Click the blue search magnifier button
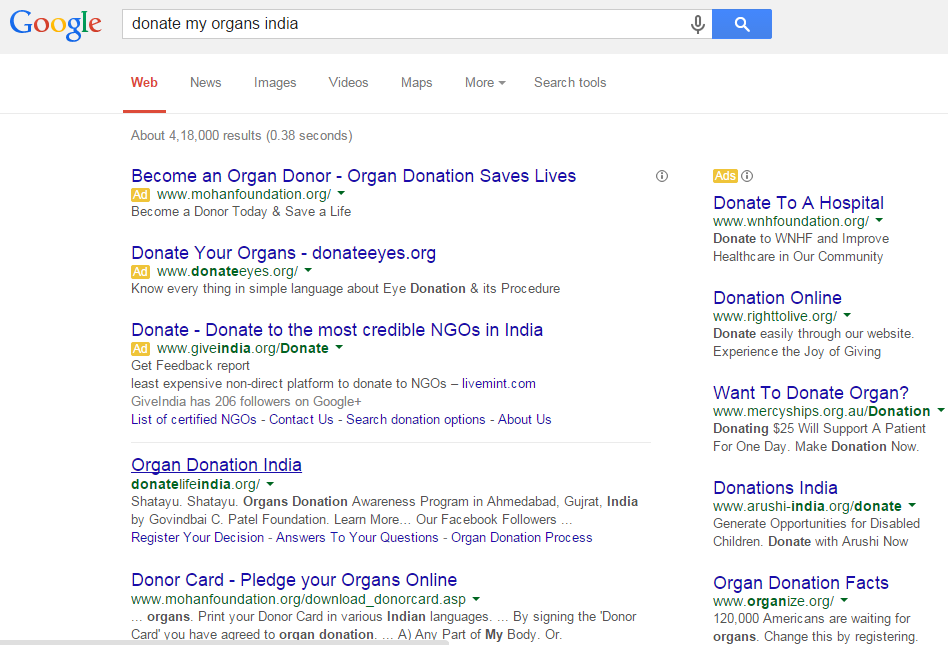The image size is (948, 645). pos(742,24)
